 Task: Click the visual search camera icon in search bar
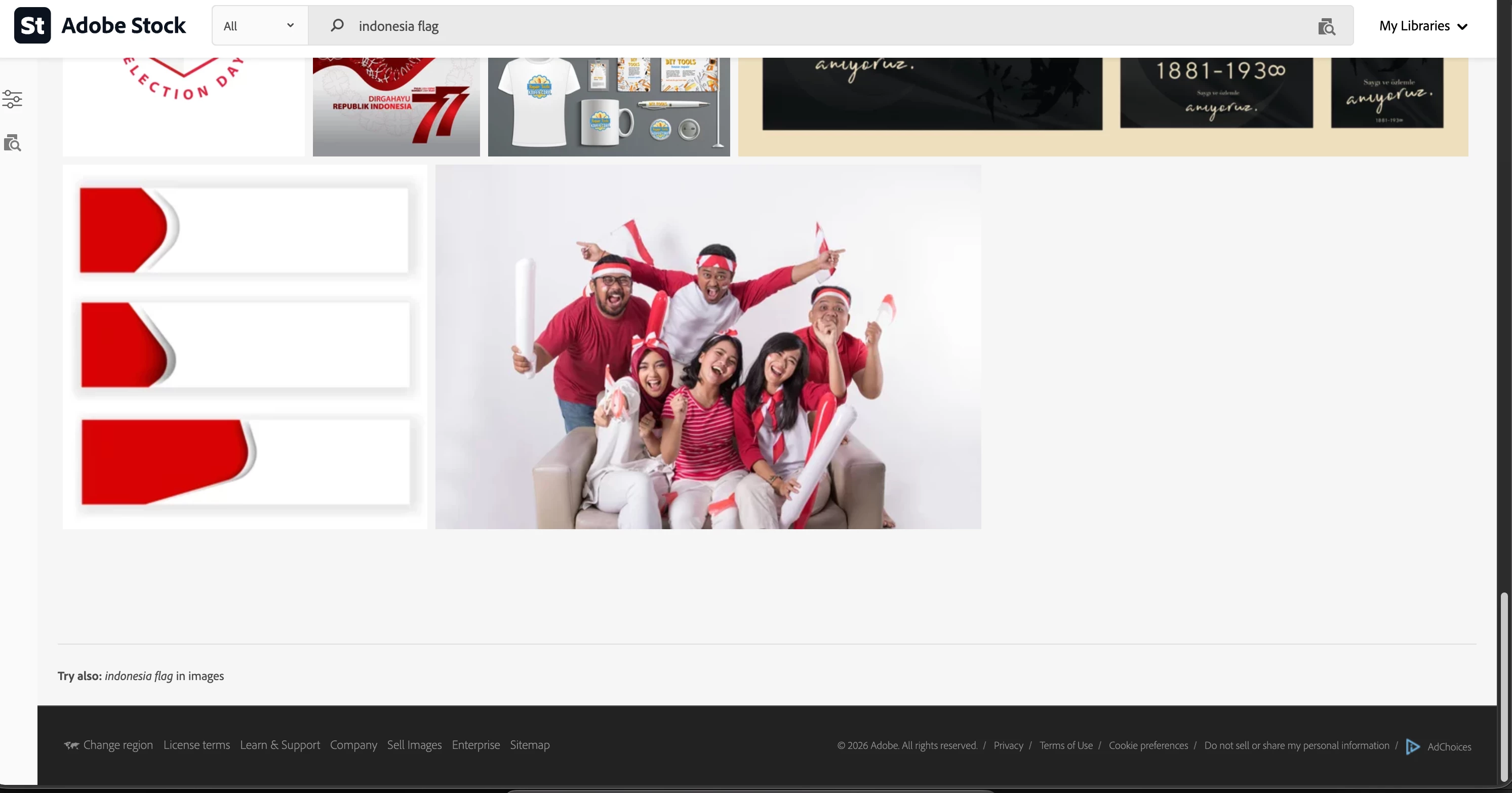(x=1326, y=26)
